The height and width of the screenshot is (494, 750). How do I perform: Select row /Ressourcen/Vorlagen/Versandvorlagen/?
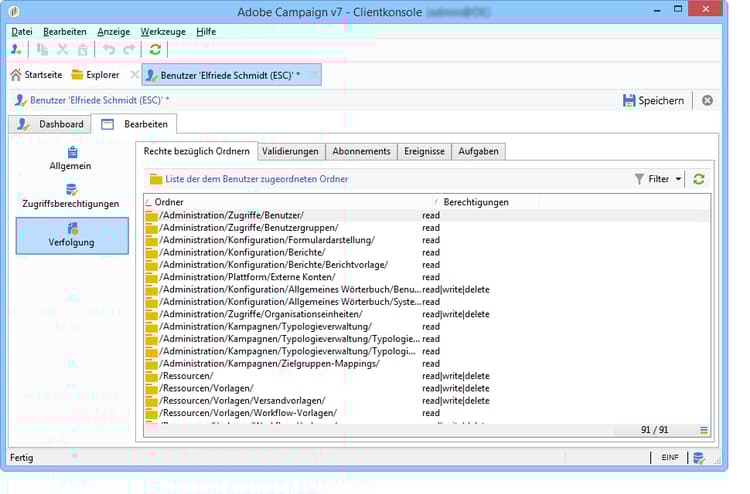point(426,401)
